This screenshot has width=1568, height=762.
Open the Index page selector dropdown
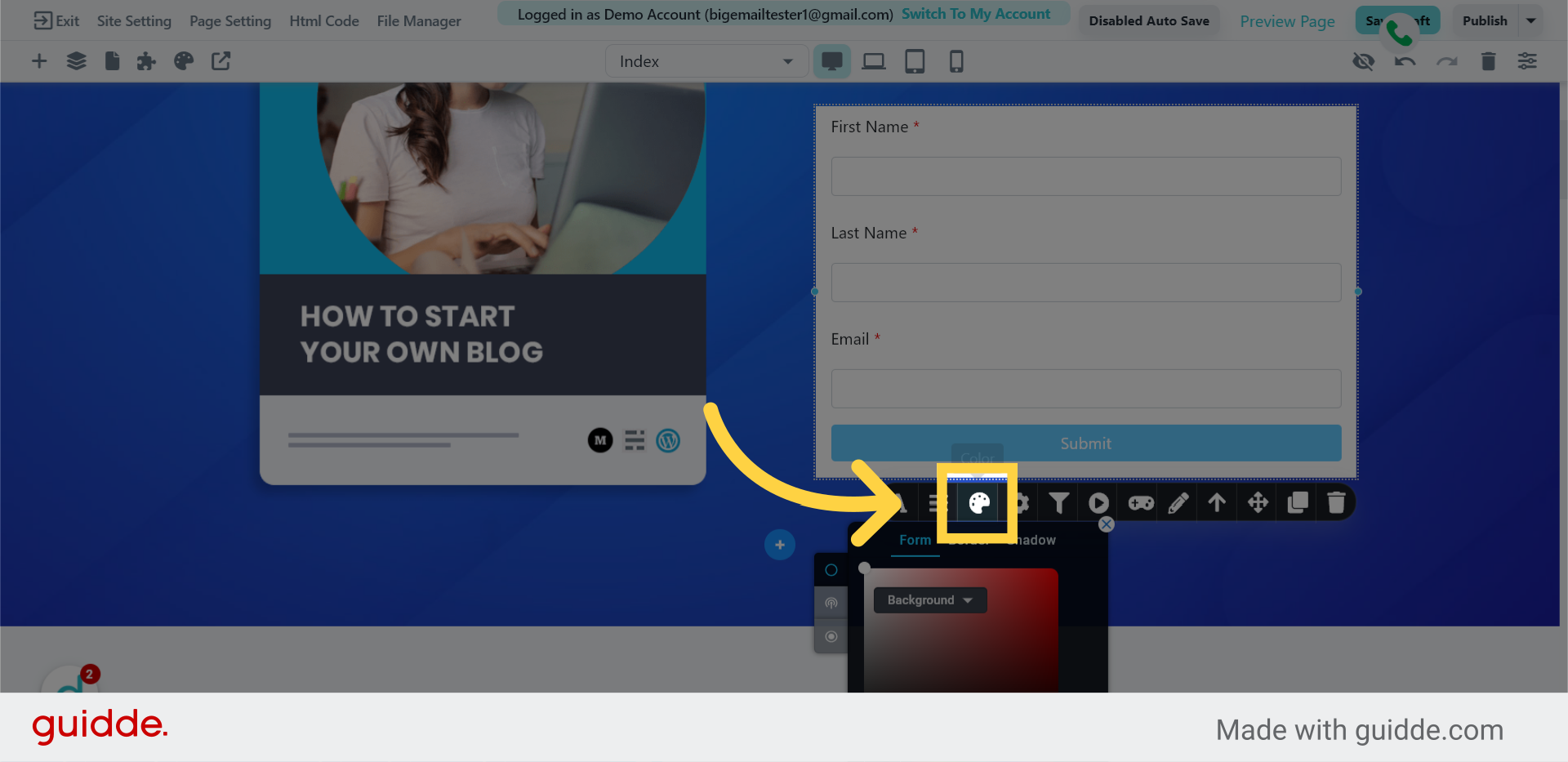[x=706, y=60]
